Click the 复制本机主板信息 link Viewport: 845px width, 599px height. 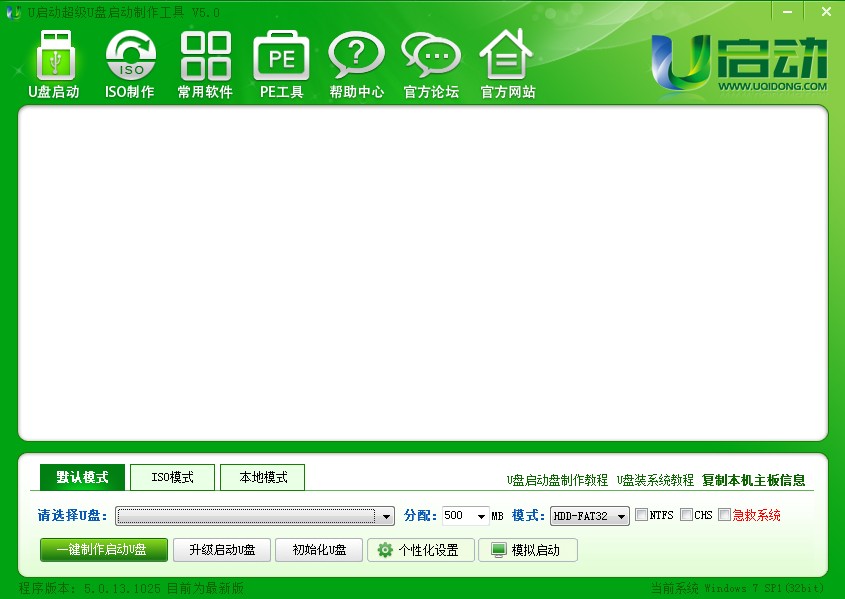(753, 480)
